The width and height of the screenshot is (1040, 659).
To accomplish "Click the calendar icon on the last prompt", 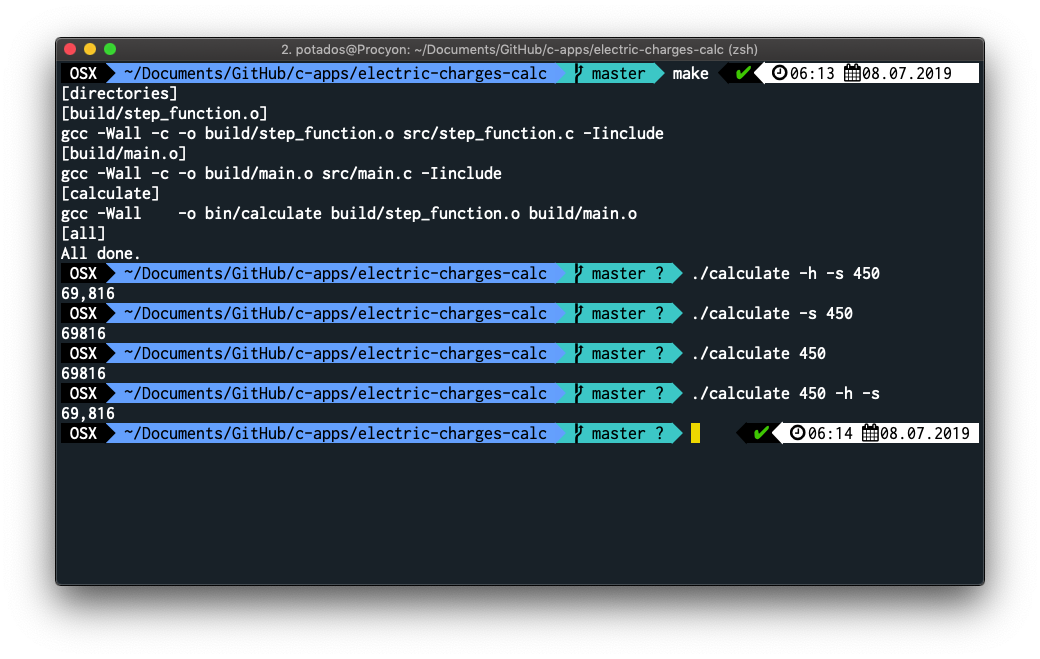I will [870, 434].
